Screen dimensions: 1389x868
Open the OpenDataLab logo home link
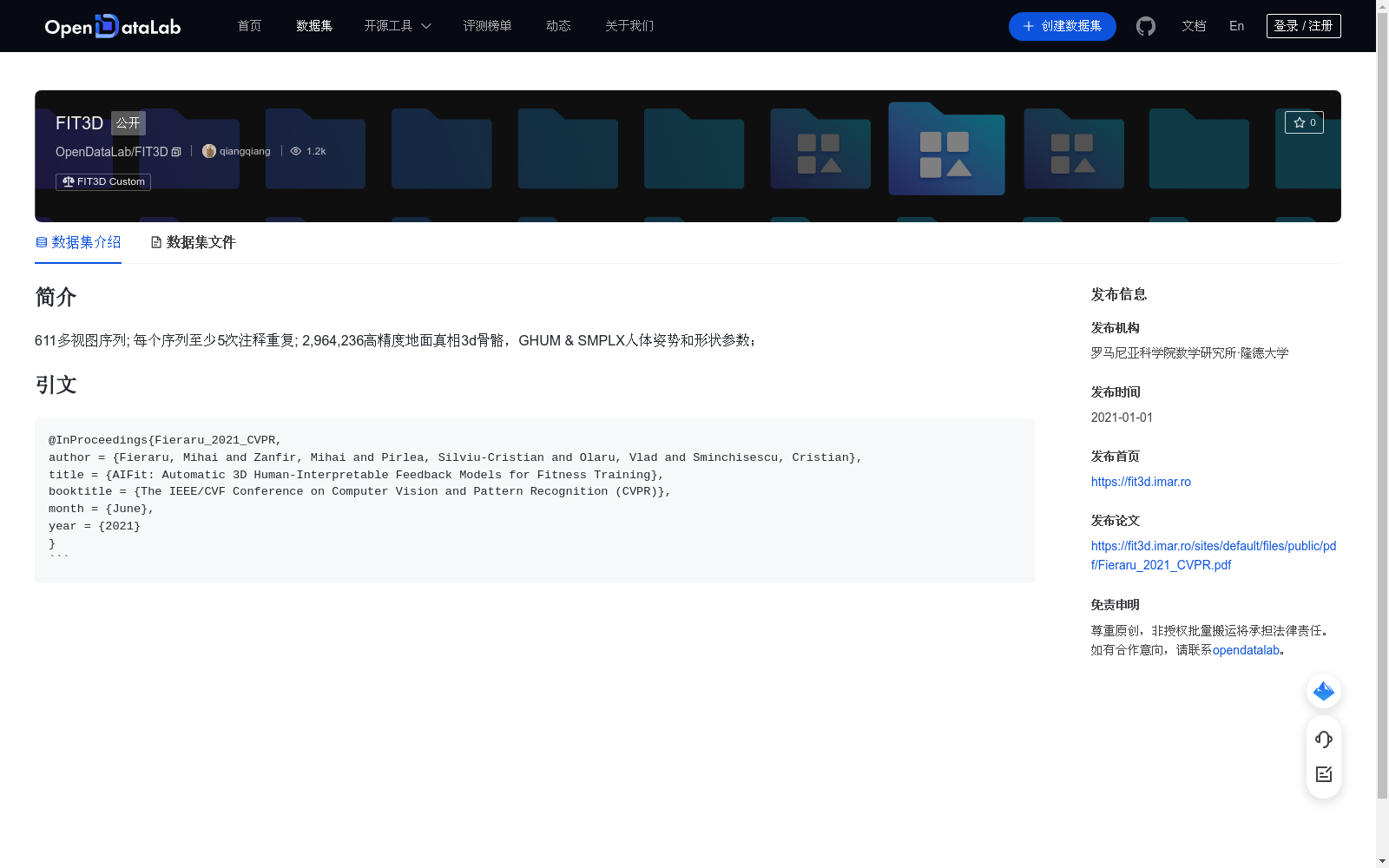113,26
